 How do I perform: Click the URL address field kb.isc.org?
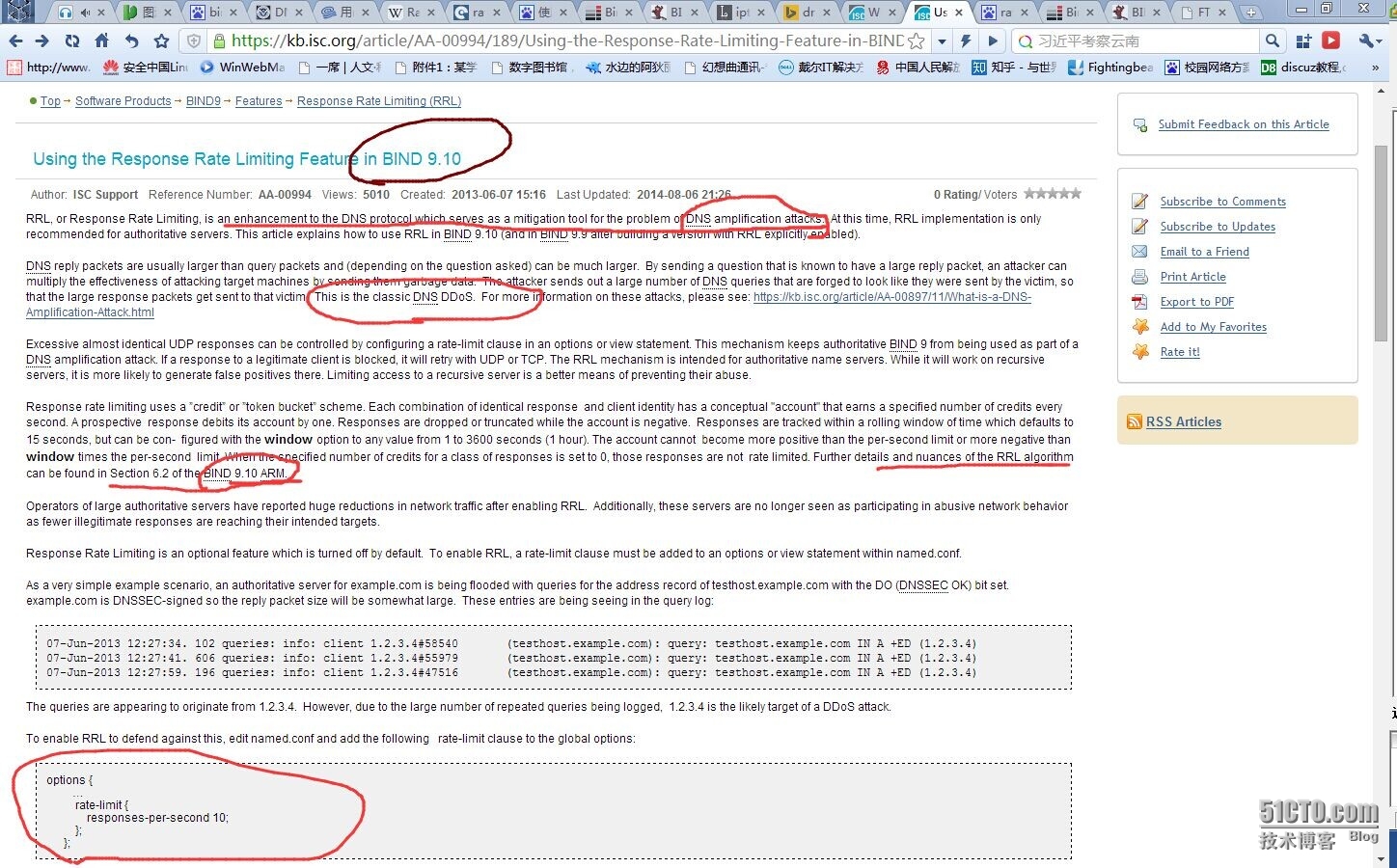tap(566, 41)
